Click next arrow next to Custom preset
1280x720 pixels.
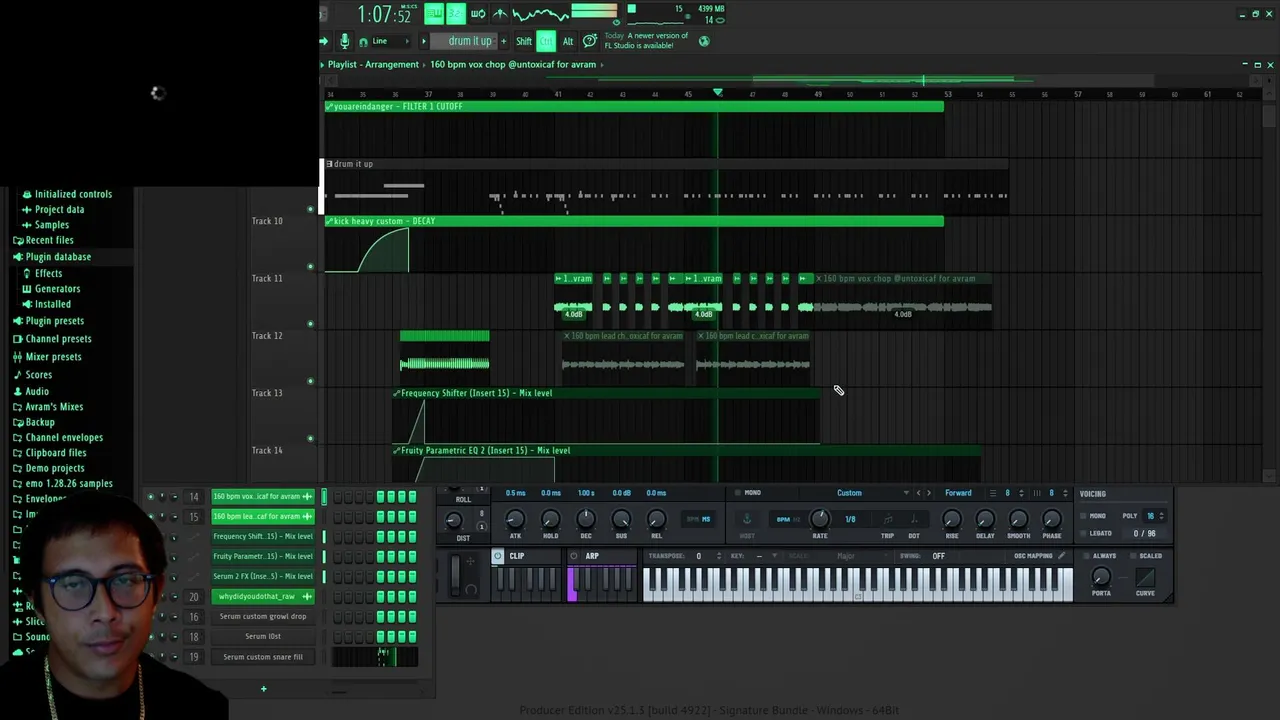[x=929, y=493]
